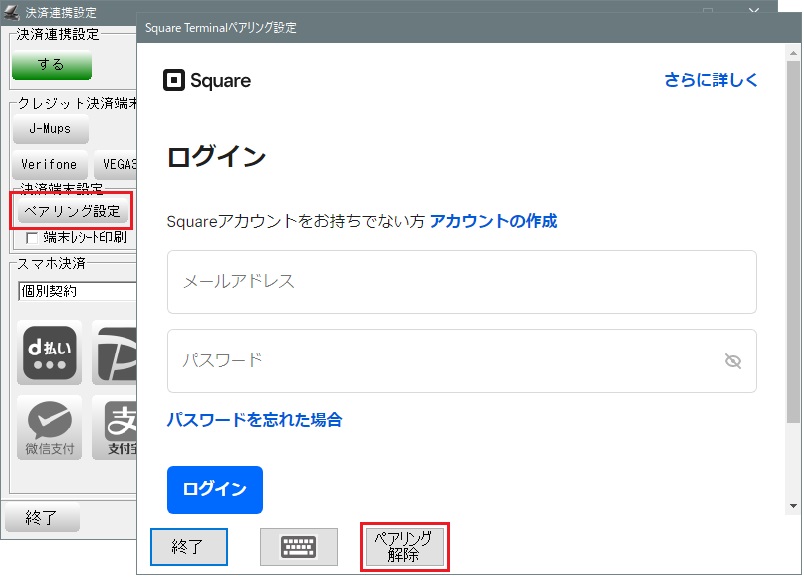
Task: Choose the 微信支付 WeChat Pay icon
Action: [50, 428]
